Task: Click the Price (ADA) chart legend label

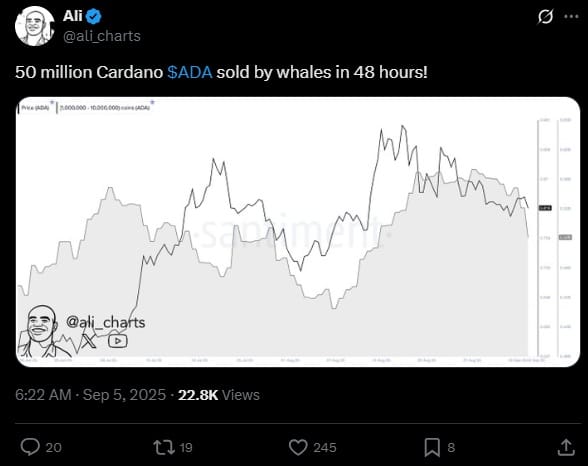Action: pyautogui.click(x=35, y=108)
